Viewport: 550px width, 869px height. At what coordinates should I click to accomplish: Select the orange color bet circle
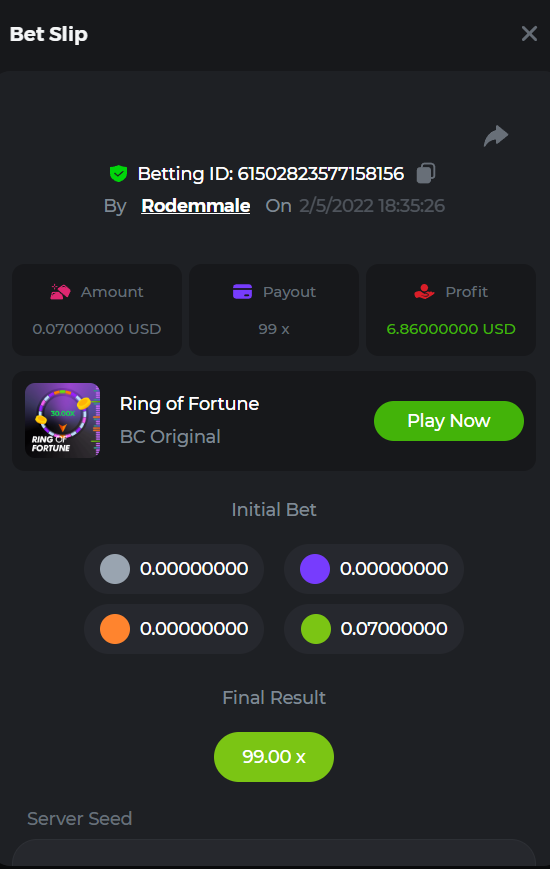[x=115, y=628]
